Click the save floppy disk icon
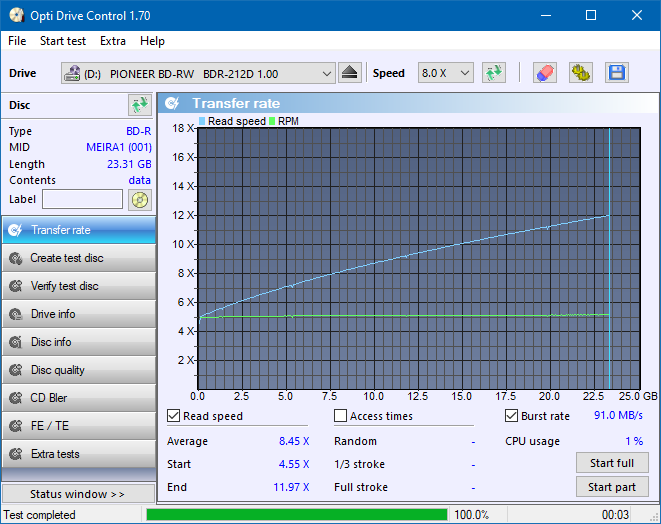The width and height of the screenshot is (661, 524). [x=616, y=73]
